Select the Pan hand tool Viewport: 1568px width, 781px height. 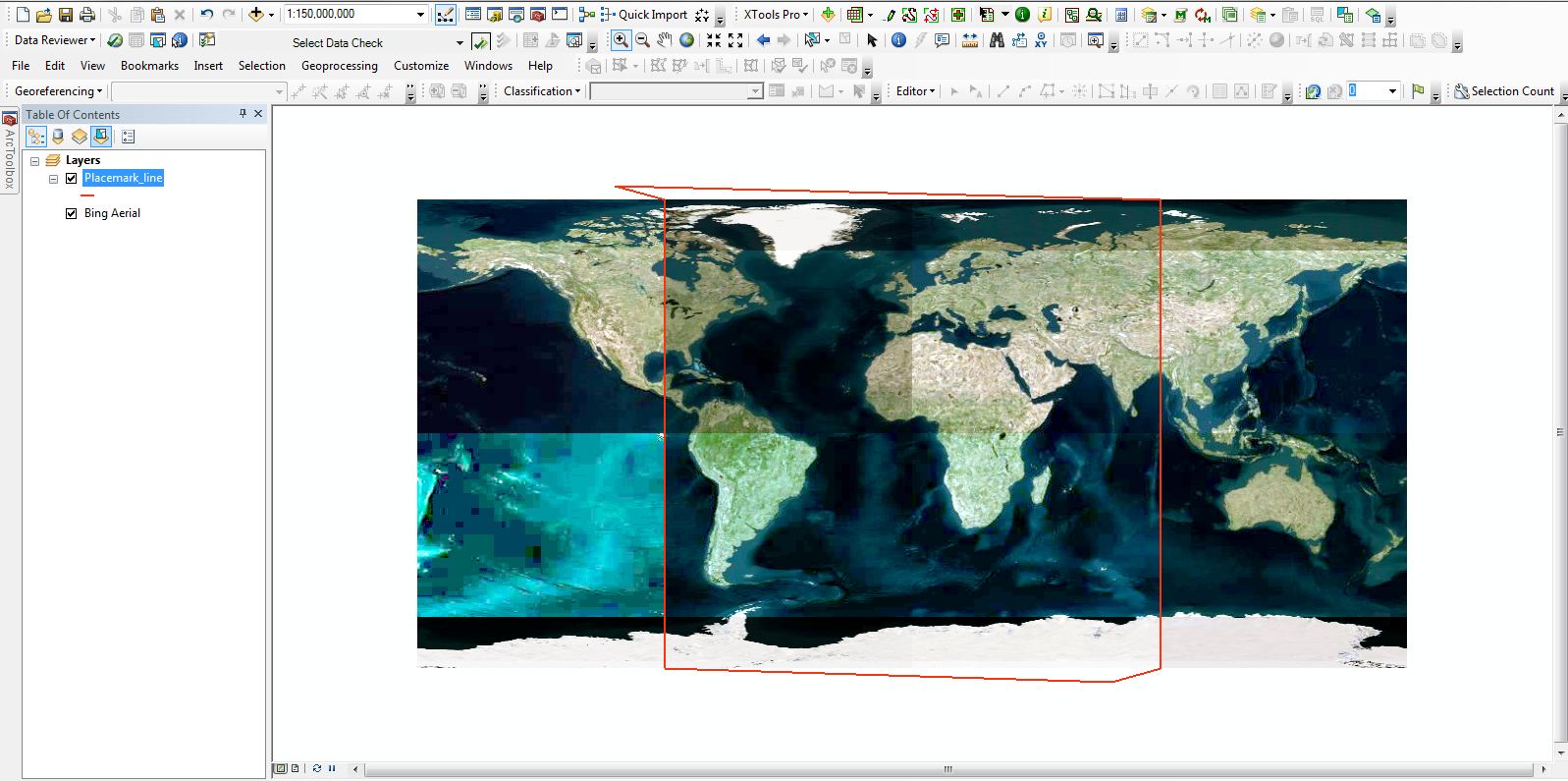pos(665,40)
